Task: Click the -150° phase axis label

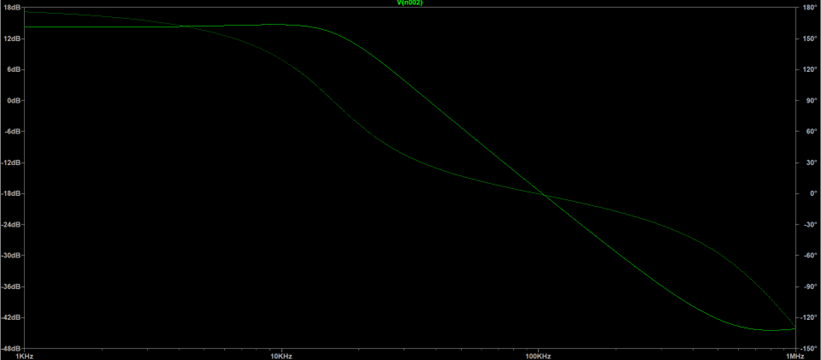Action: 808,348
